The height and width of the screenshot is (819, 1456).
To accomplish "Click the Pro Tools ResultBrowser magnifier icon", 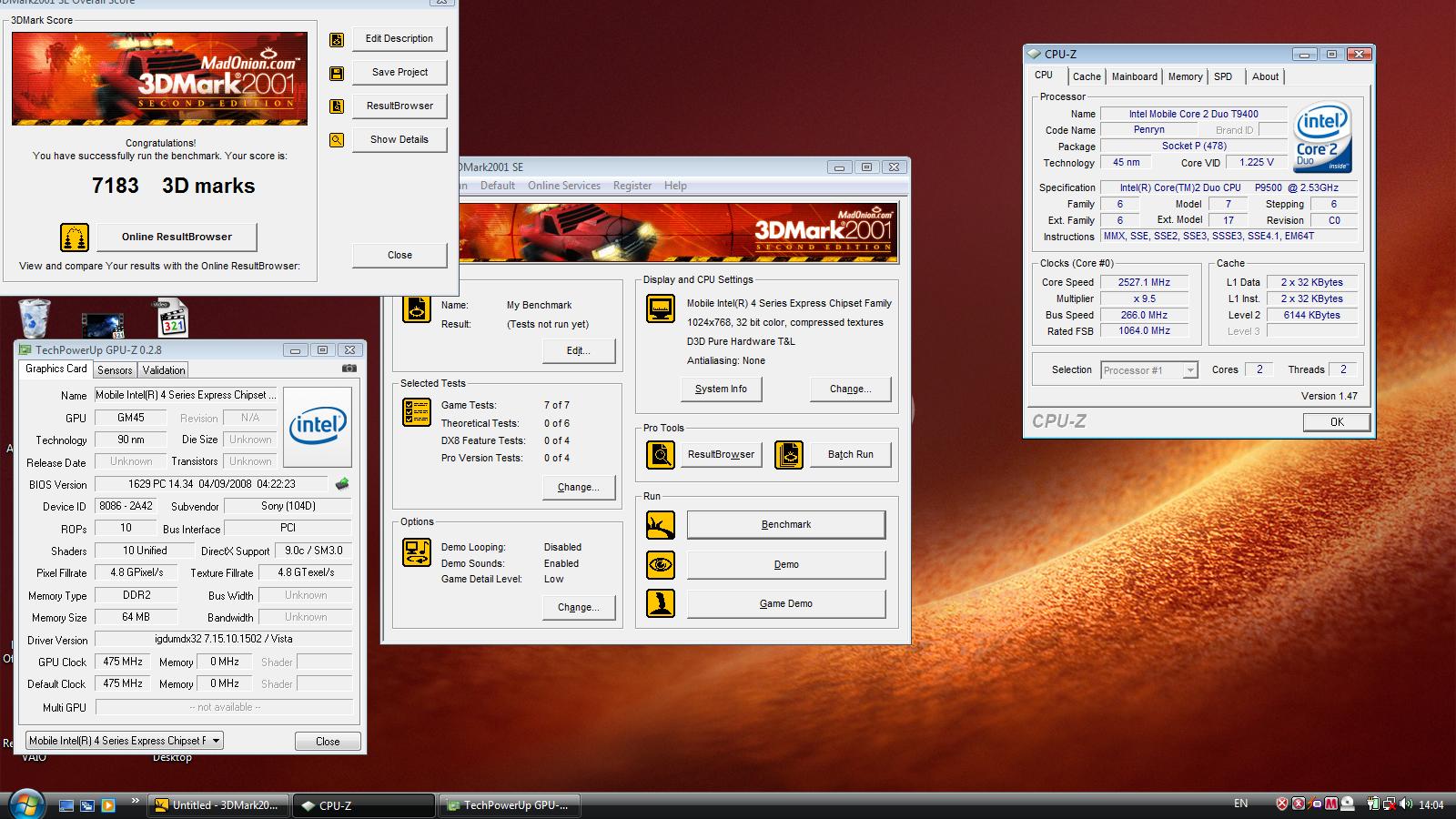I will (661, 454).
